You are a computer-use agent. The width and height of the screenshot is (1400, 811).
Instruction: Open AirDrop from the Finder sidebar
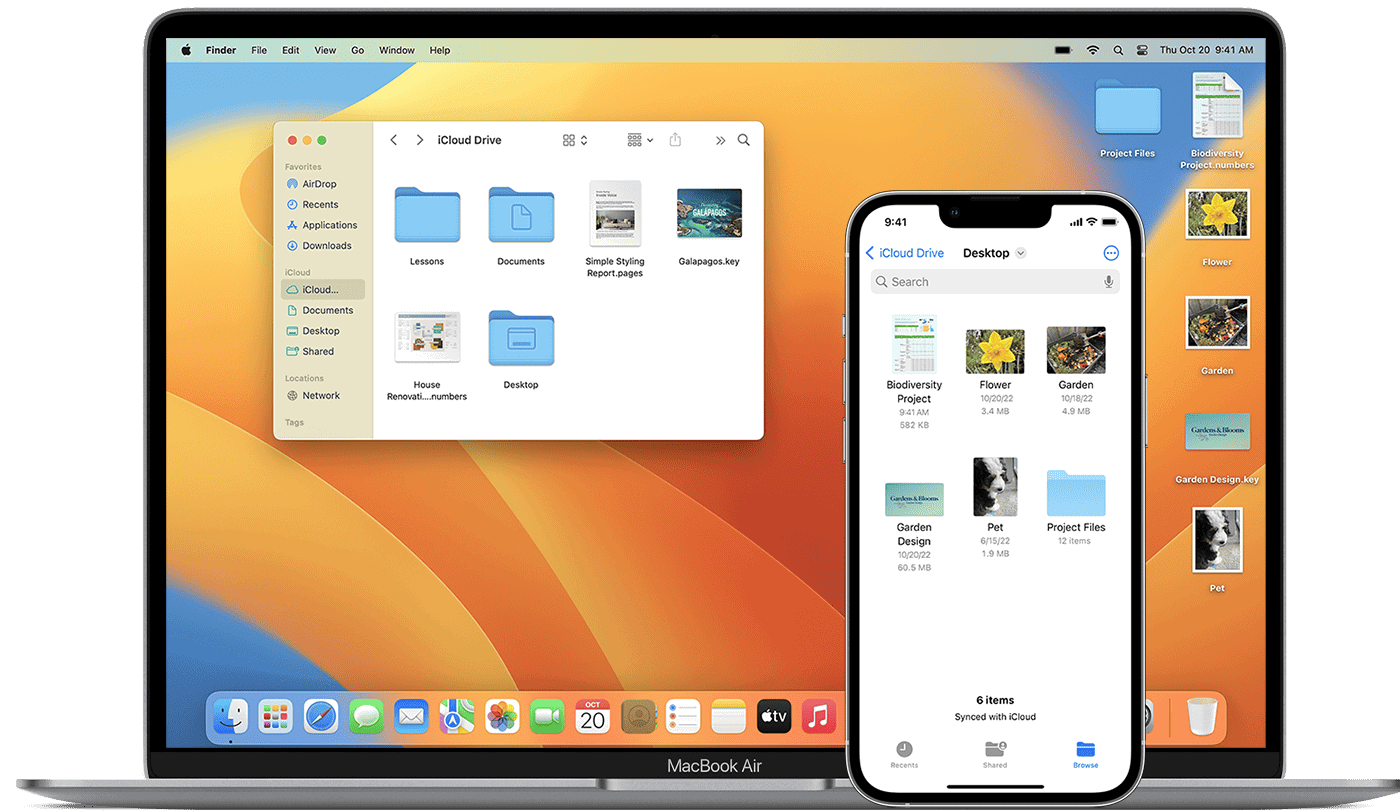click(322, 183)
